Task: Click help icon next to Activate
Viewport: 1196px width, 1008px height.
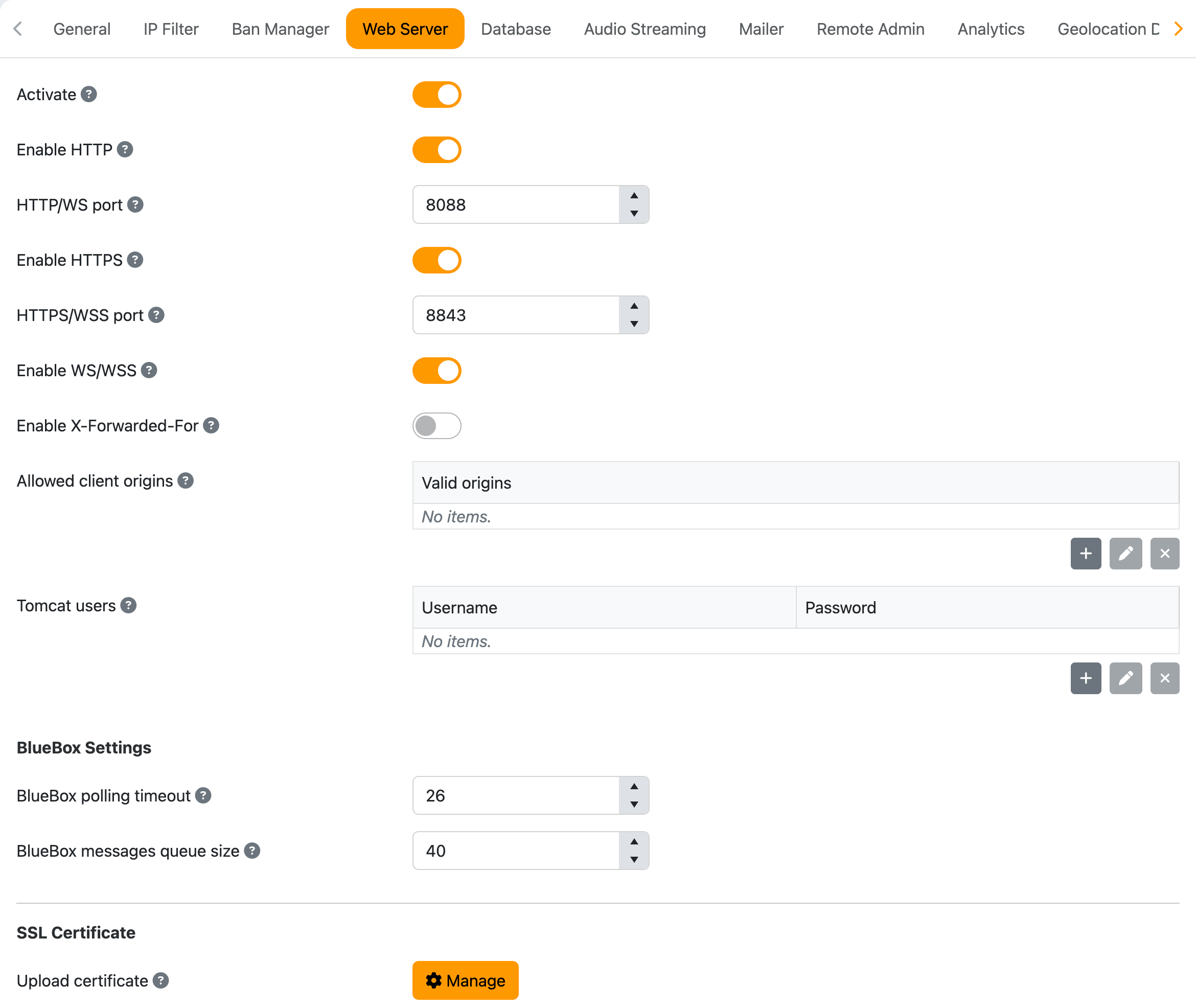Action: click(x=88, y=94)
